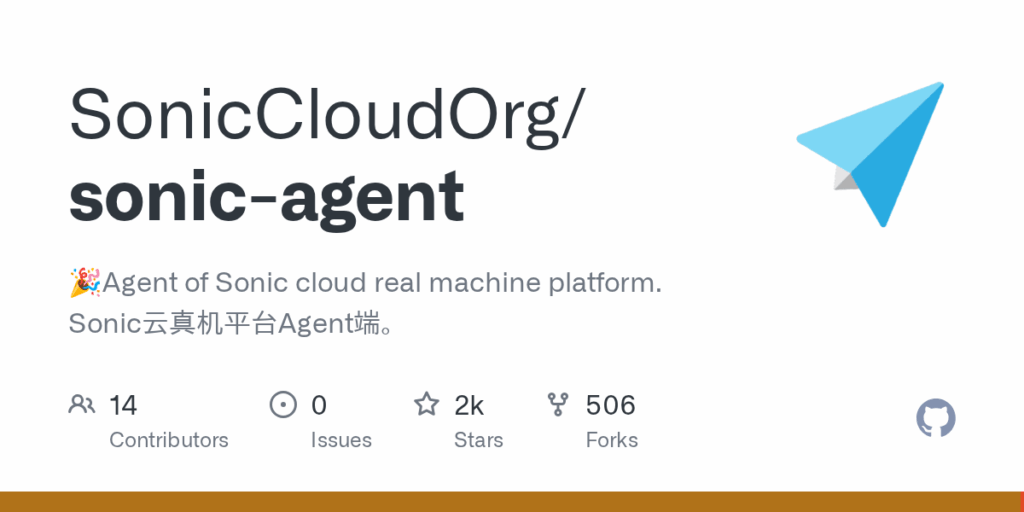Click the stars icon
The image size is (1024, 512).
click(426, 404)
